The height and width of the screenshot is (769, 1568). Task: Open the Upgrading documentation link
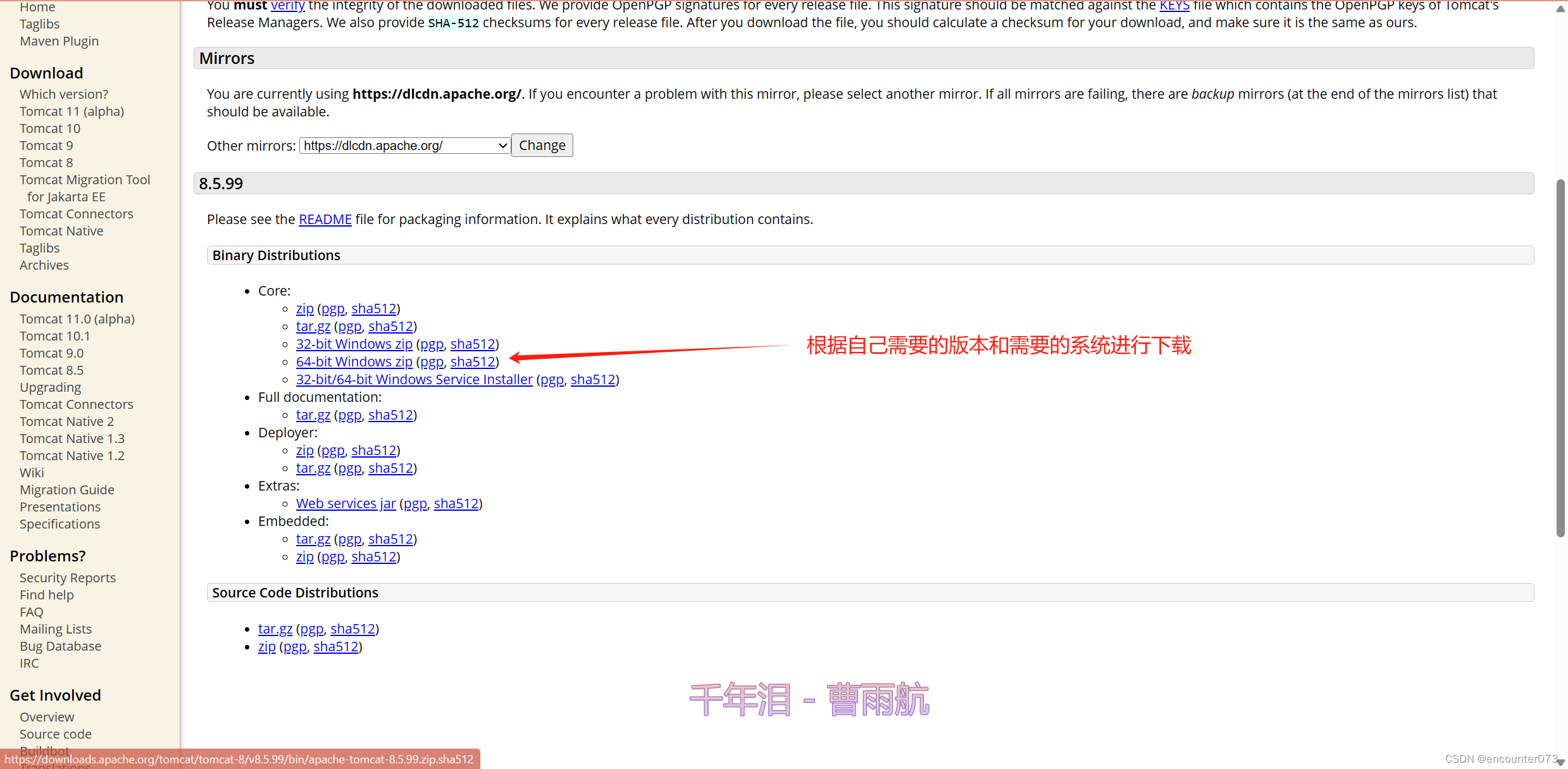coord(50,387)
